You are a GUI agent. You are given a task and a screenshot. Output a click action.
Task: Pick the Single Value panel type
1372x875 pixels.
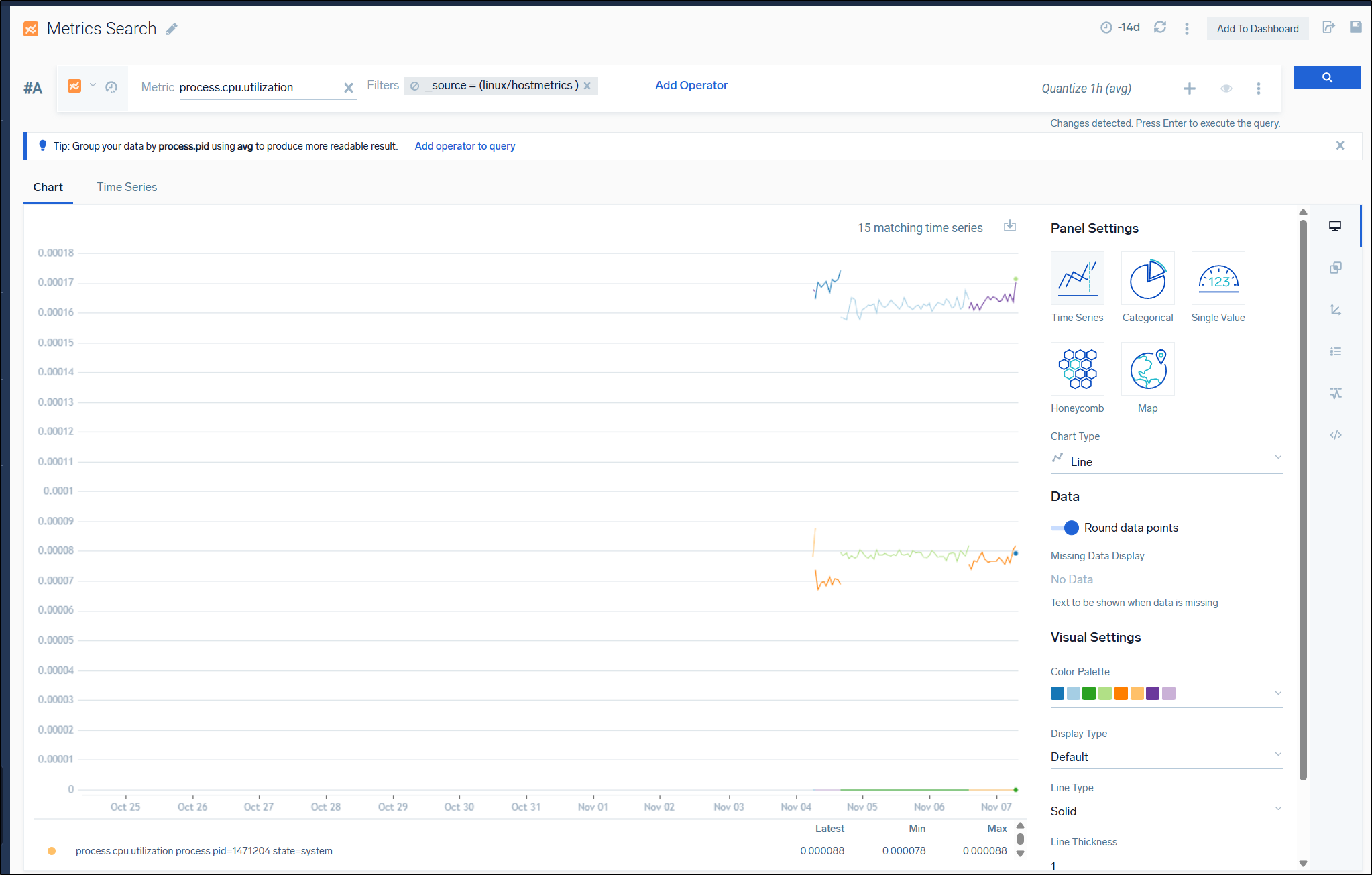[1218, 279]
